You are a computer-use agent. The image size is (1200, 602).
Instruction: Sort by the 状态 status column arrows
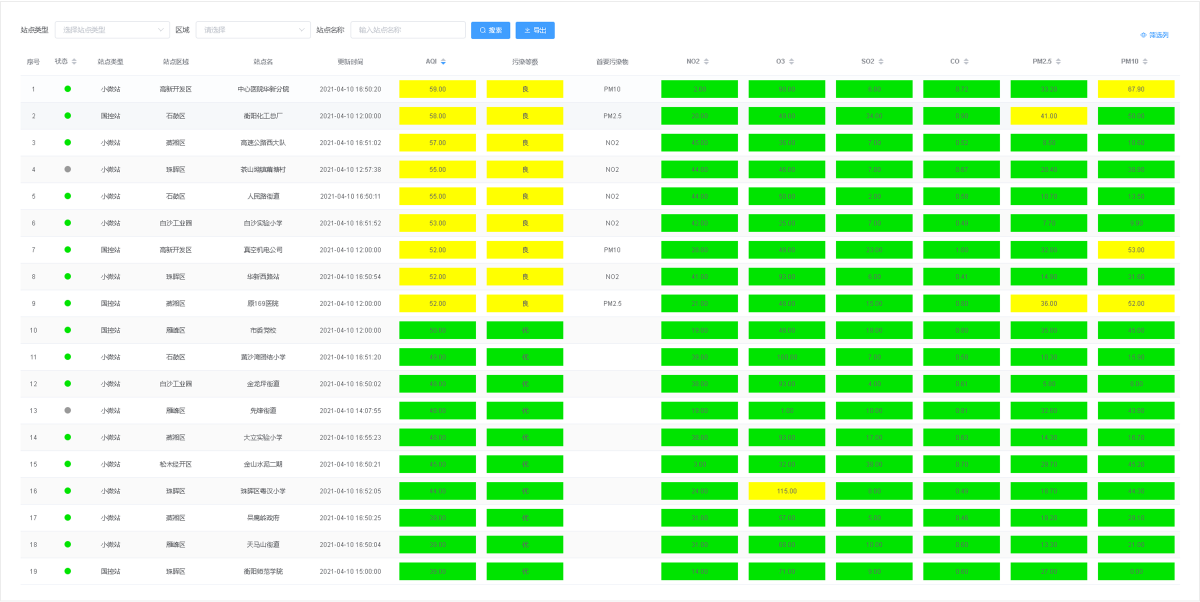click(x=75, y=62)
